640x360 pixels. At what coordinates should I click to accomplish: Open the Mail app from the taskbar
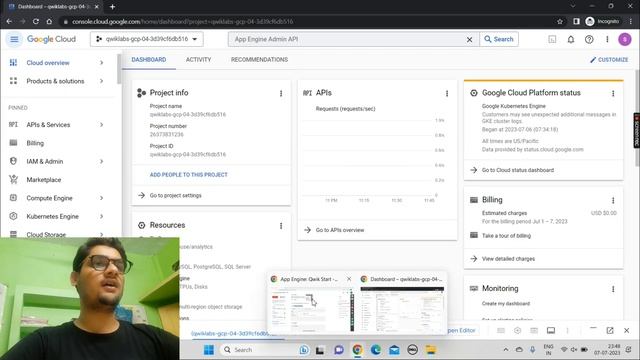[394, 350]
